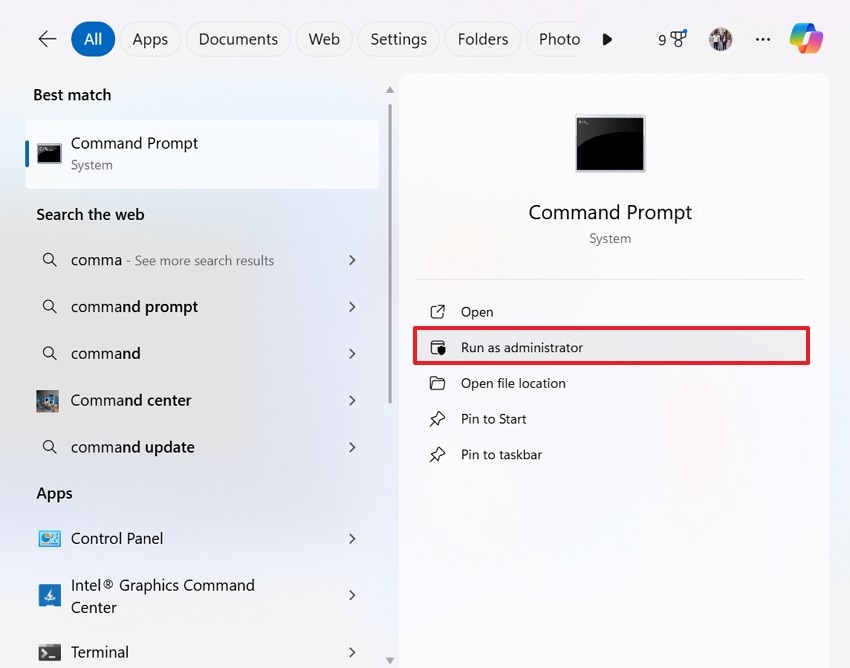Click the Terminal app icon
850x668 pixels.
pos(49,652)
